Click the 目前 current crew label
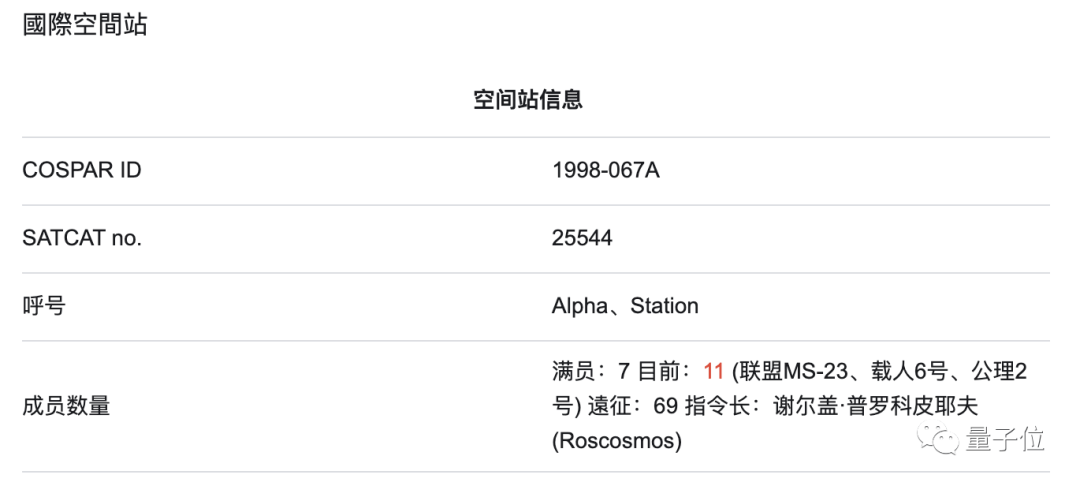This screenshot has width=1080, height=486. point(658,372)
